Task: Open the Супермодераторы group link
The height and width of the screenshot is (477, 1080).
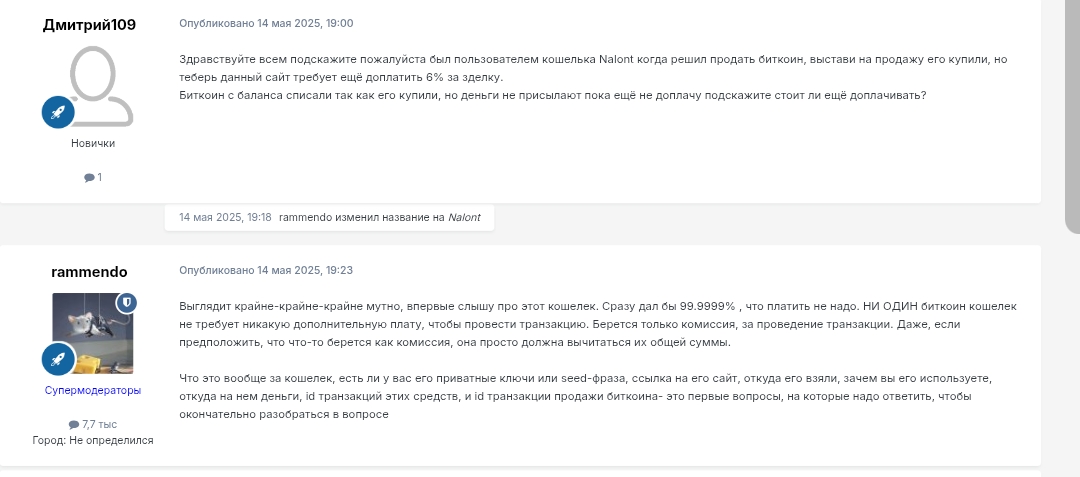Action: pos(93,390)
